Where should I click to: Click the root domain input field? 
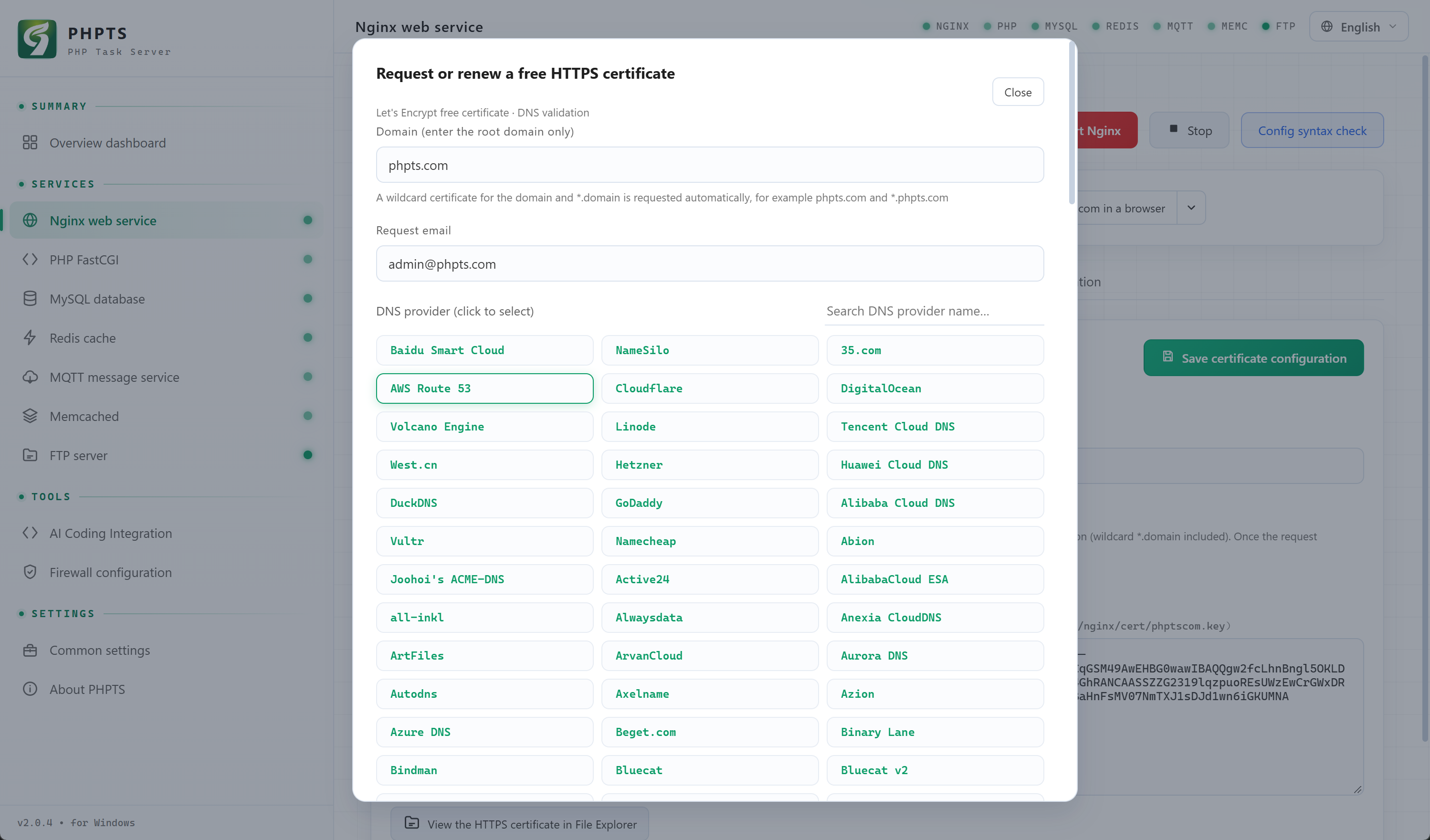(x=710, y=165)
